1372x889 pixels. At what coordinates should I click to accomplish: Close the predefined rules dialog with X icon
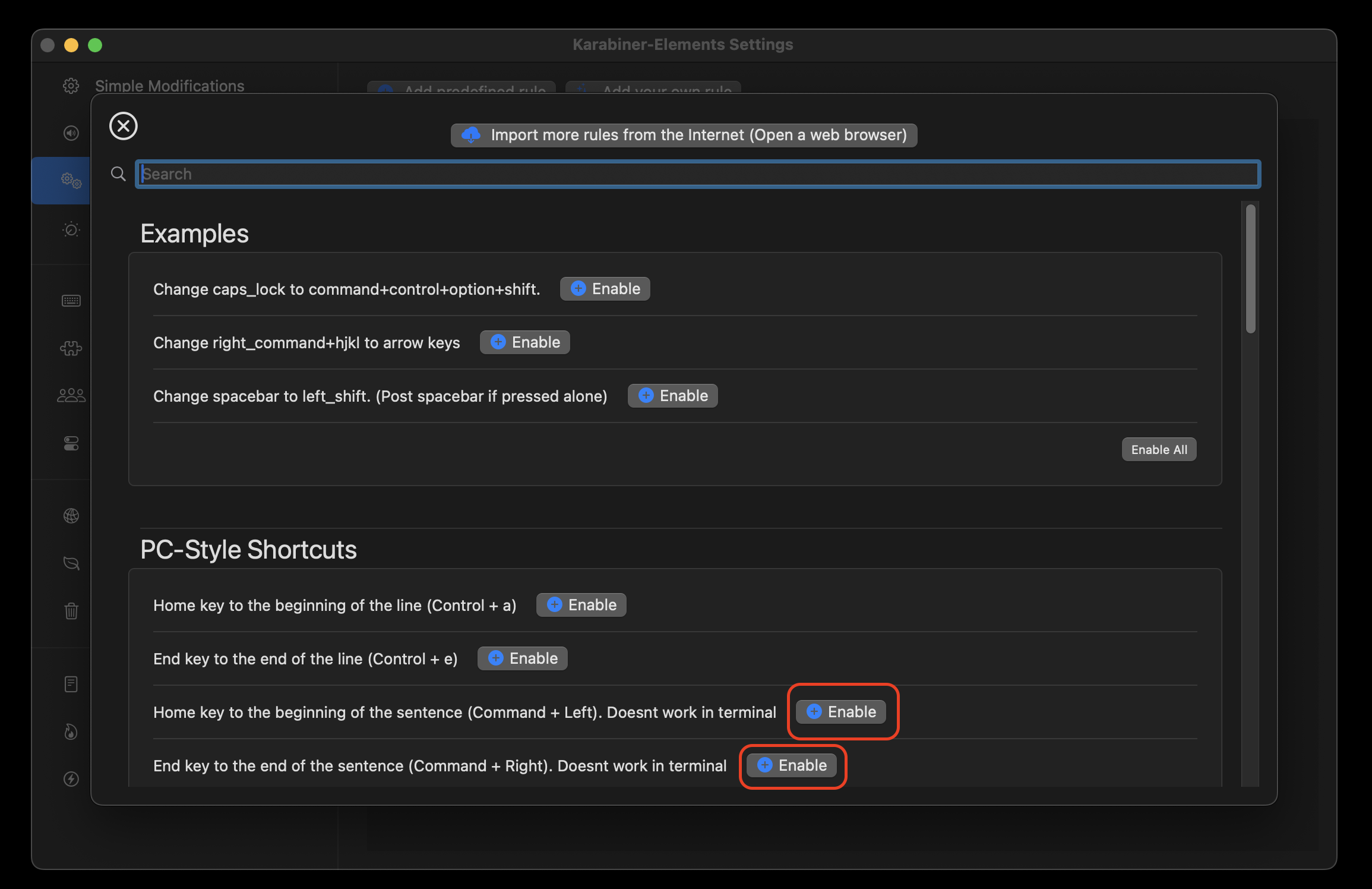coord(124,126)
